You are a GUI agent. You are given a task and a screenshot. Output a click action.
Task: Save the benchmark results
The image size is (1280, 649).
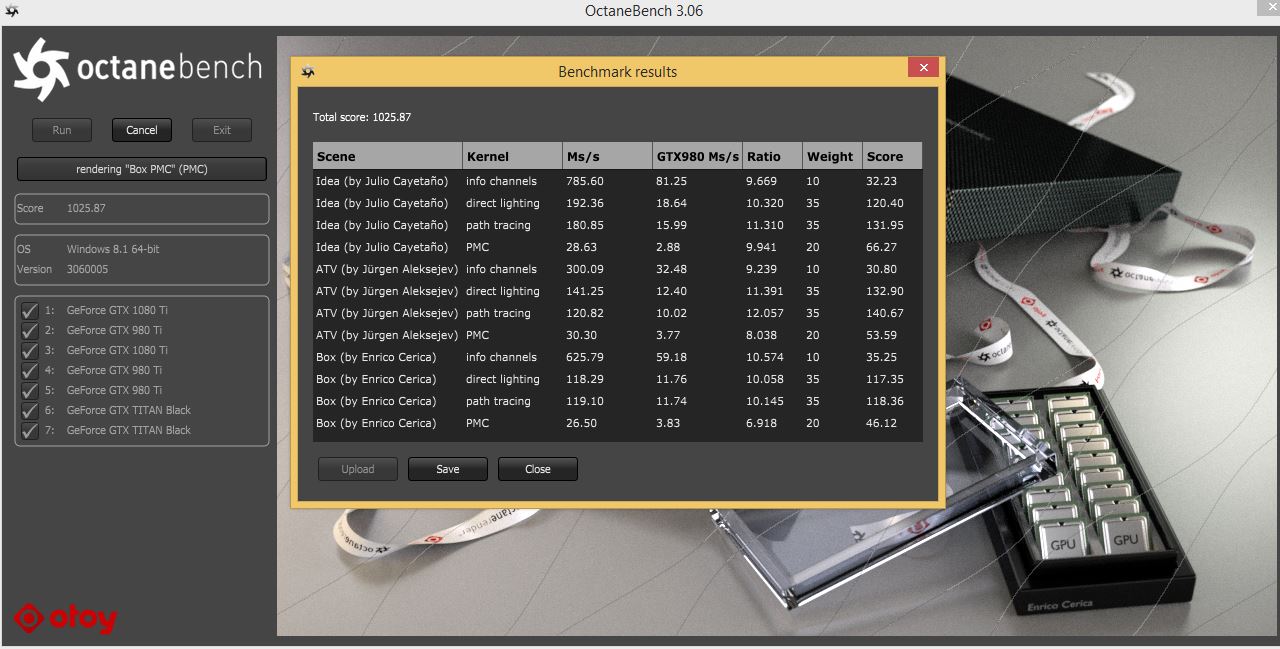448,469
